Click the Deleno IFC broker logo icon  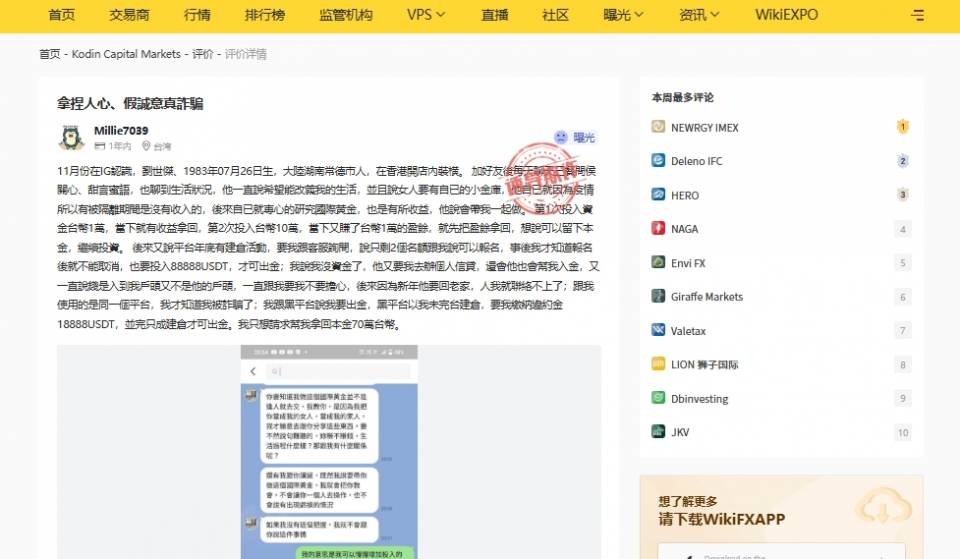(x=658, y=160)
